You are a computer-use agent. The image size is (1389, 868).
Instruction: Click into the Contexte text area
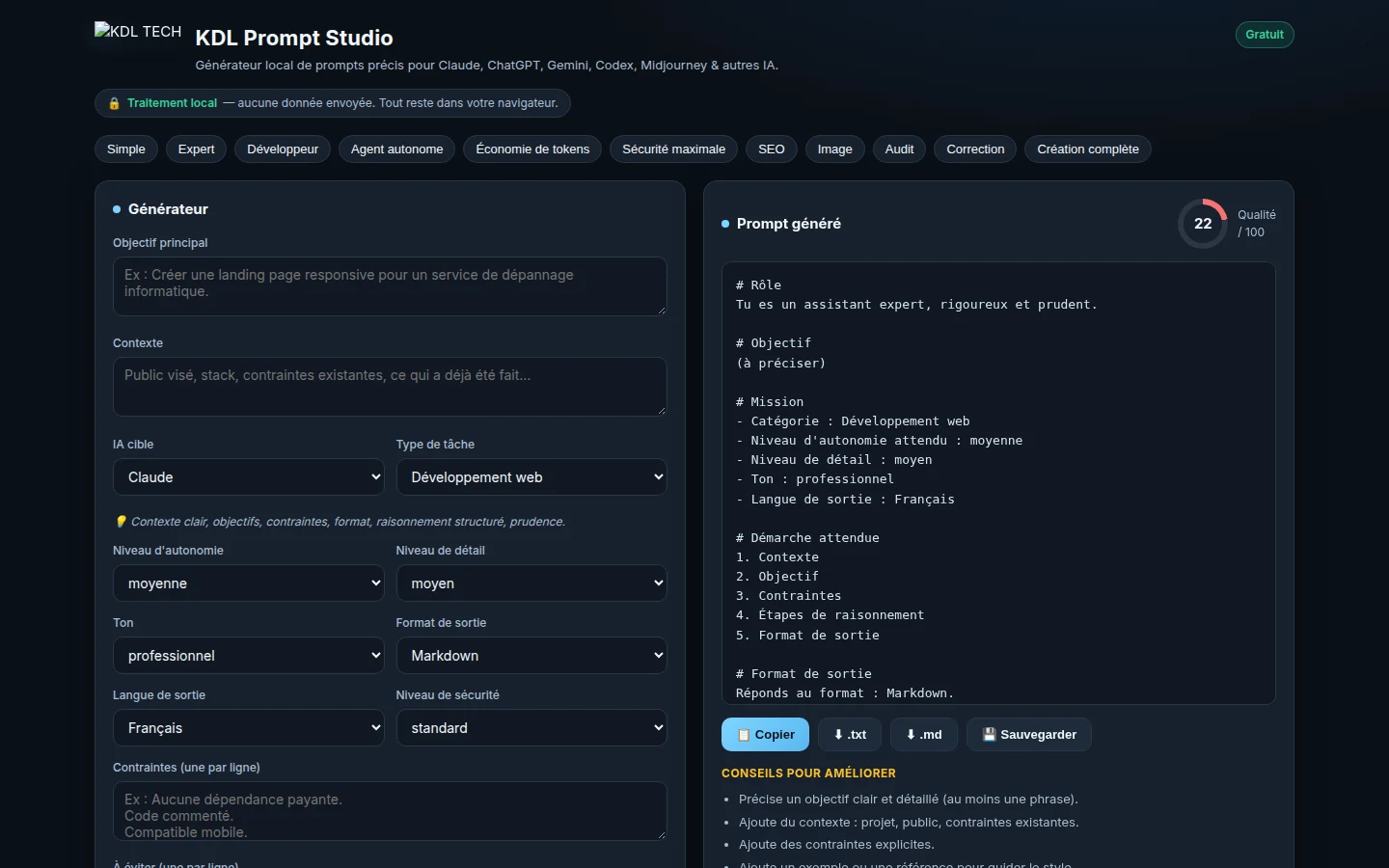point(390,387)
